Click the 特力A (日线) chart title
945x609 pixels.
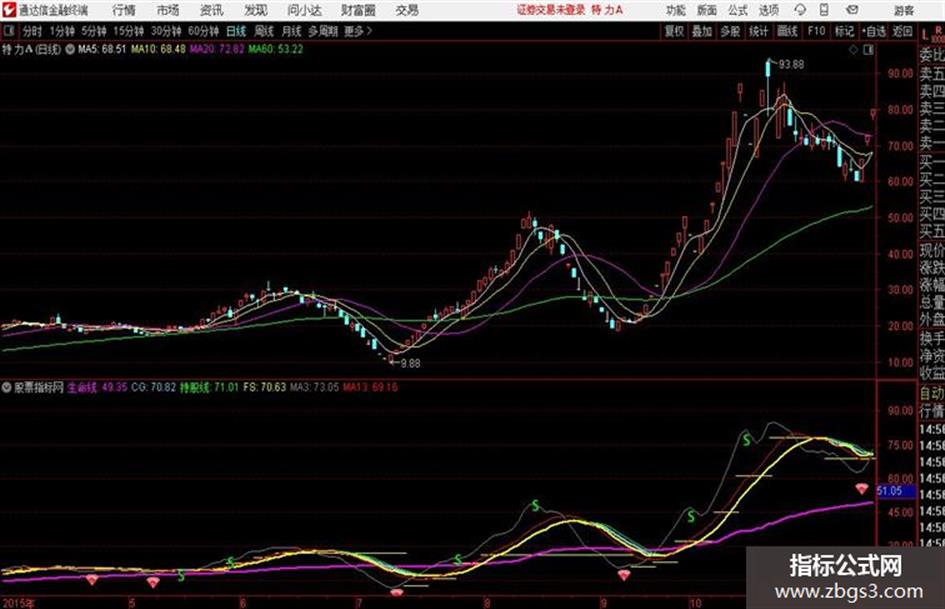tap(31, 49)
